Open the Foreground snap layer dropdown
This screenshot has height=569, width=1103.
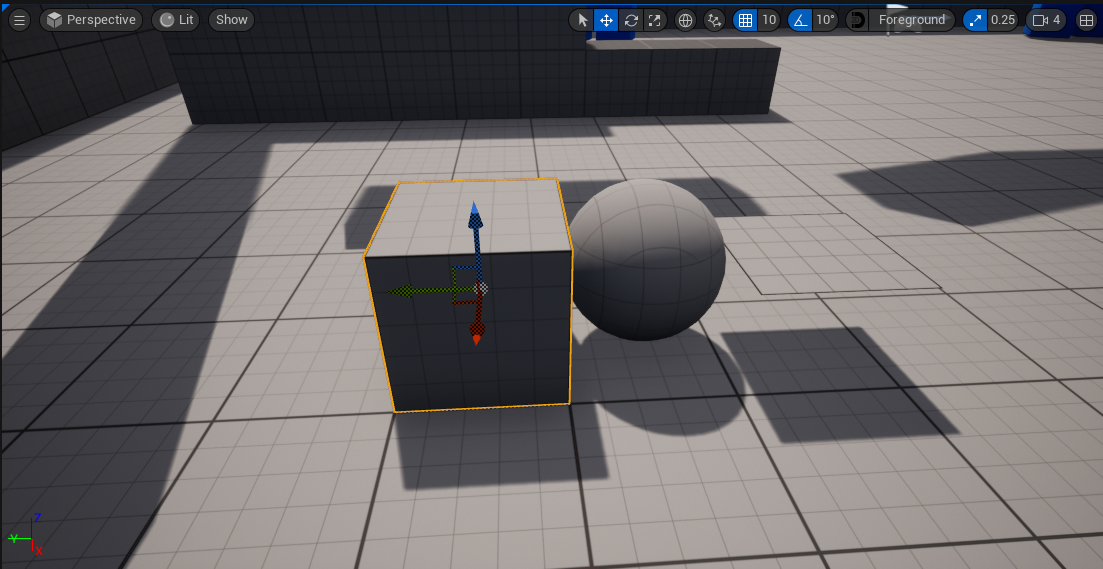[x=912, y=20]
